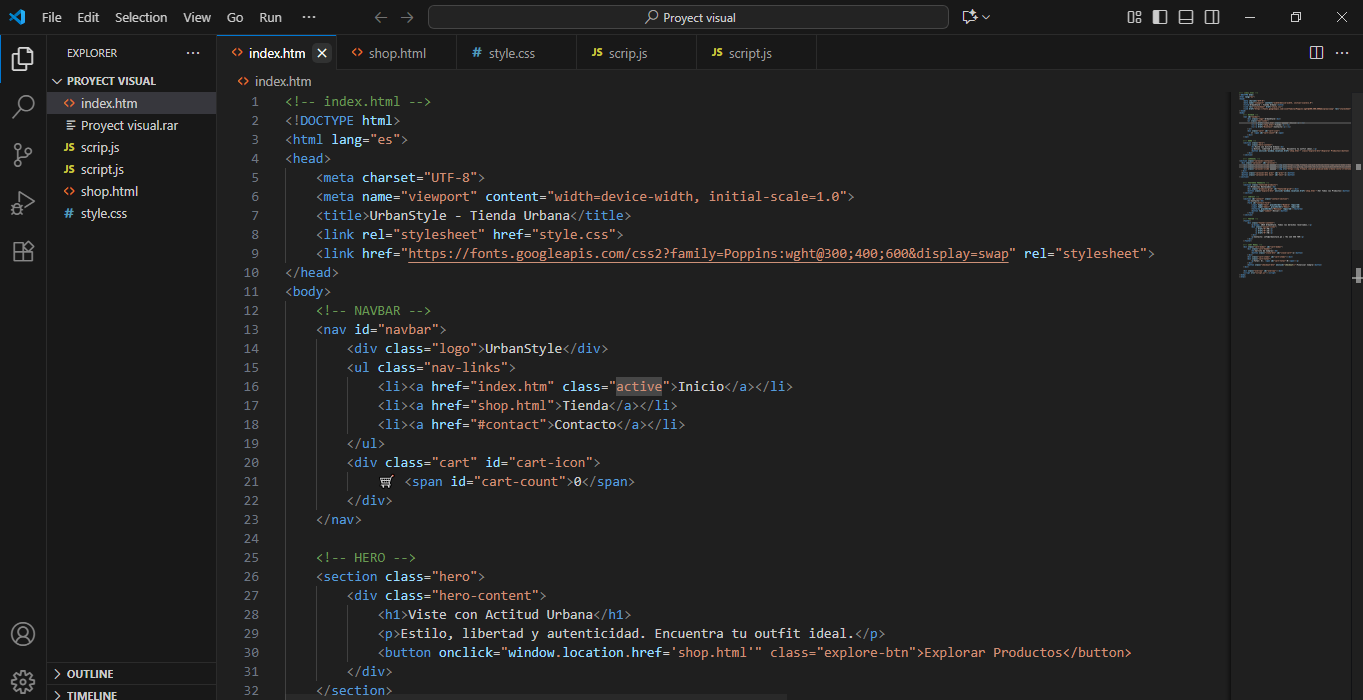The width and height of the screenshot is (1363, 700).
Task: Toggle the bottom Panel visibility
Action: 1186,17
